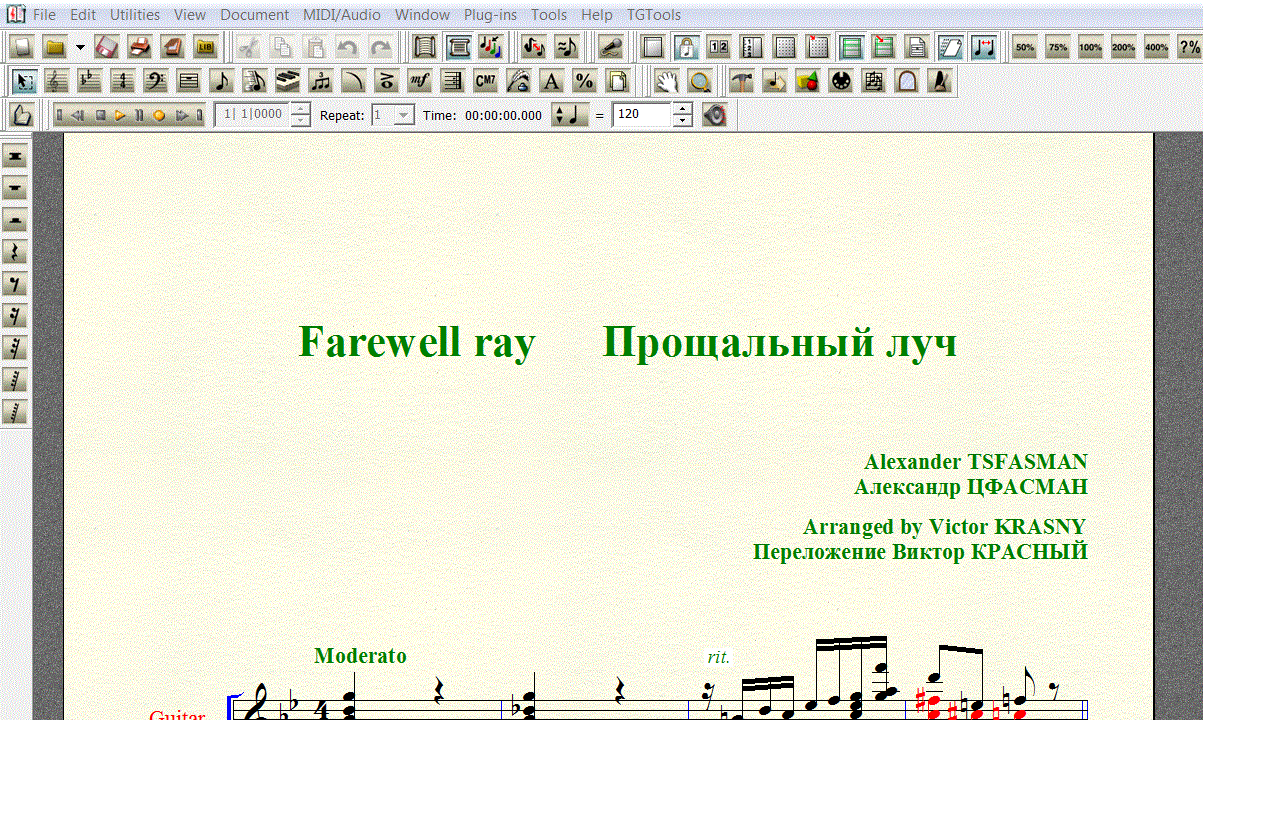Set zoom to 100%
Viewport: 1274px width, 817px height.
tap(1090, 47)
